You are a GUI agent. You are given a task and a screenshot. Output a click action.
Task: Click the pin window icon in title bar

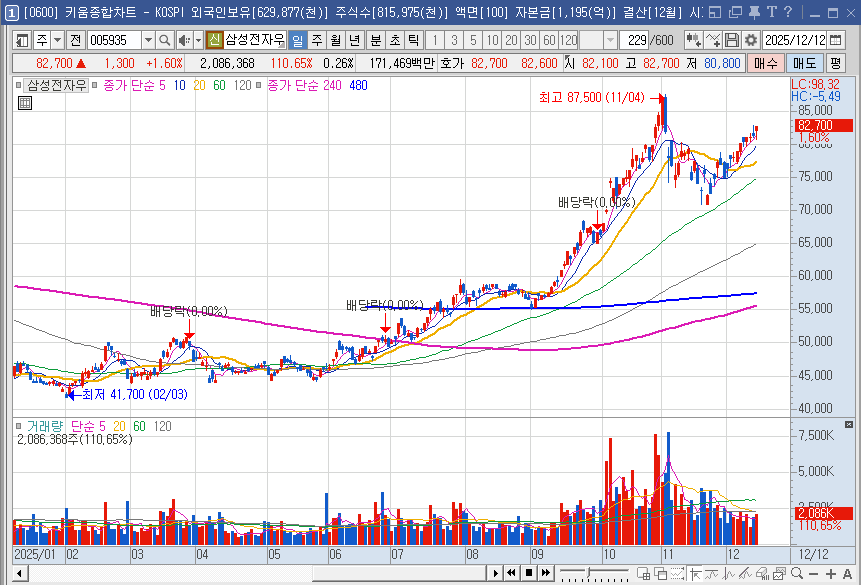pos(754,12)
